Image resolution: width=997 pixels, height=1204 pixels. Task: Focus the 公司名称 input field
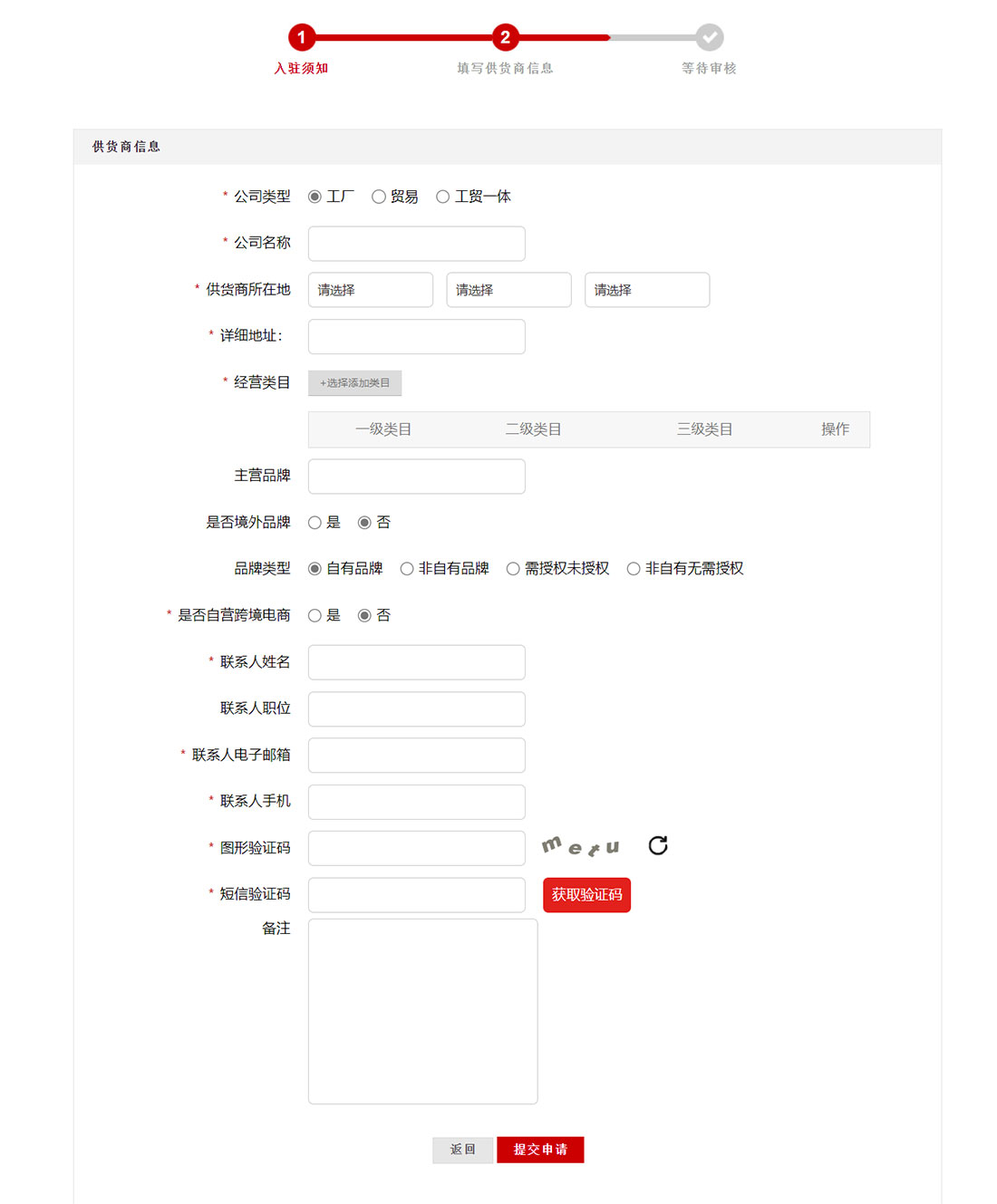click(x=417, y=244)
